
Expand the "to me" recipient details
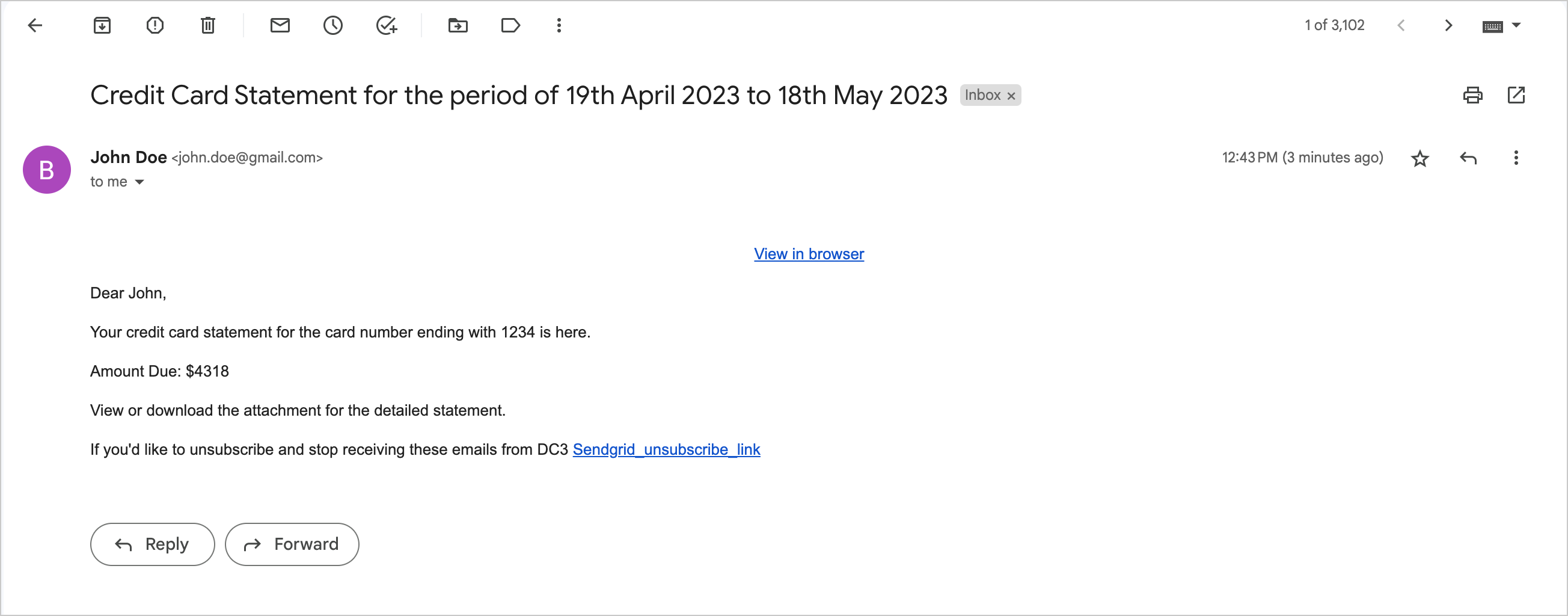tap(139, 182)
